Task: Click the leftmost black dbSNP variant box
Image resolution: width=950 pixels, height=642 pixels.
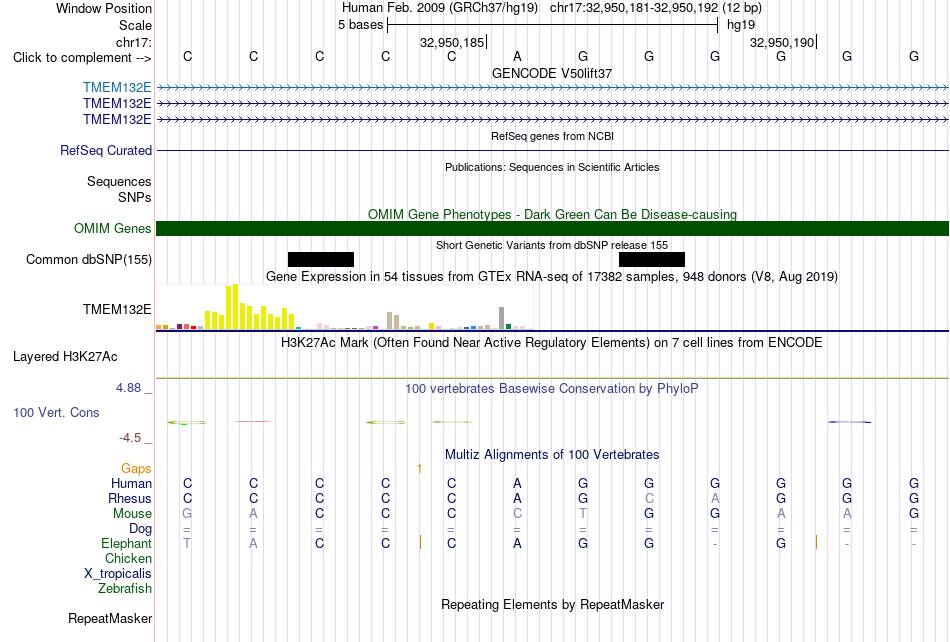Action: (321, 259)
